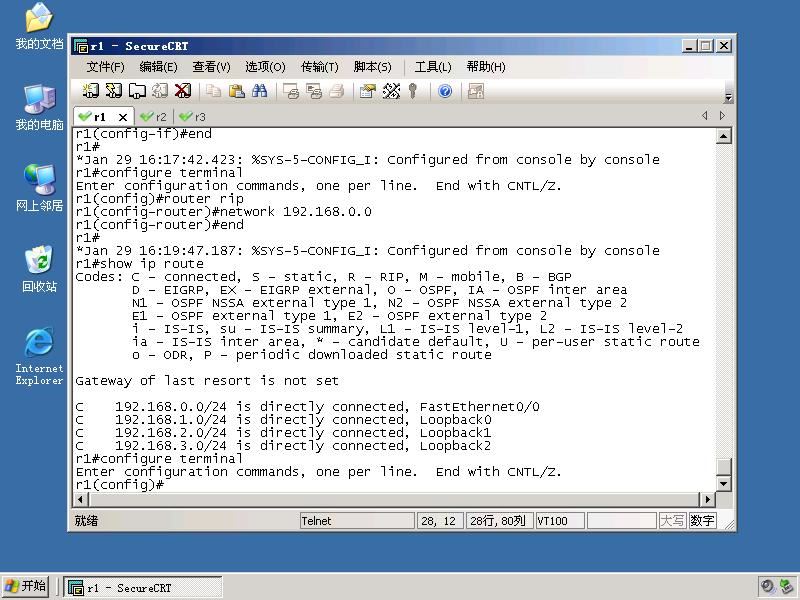Viewport: 800px width, 600px height.
Task: Click the Quick Connect lightning icon
Action: pos(113,91)
